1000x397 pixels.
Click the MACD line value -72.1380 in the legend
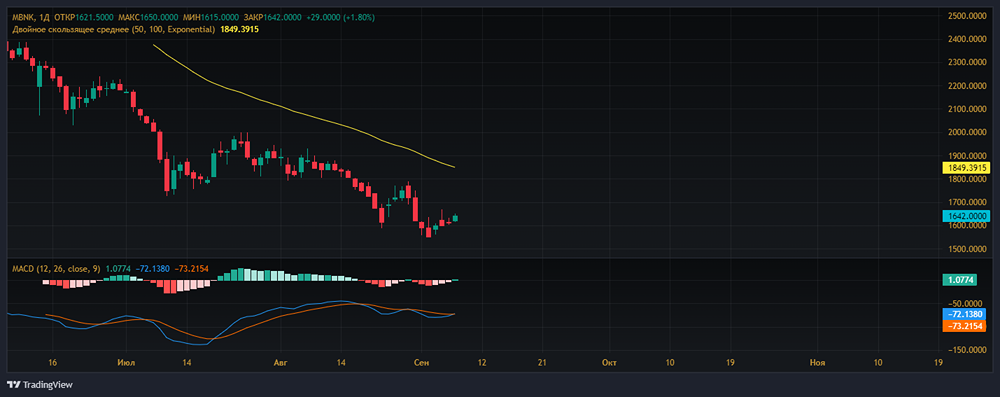point(152,269)
